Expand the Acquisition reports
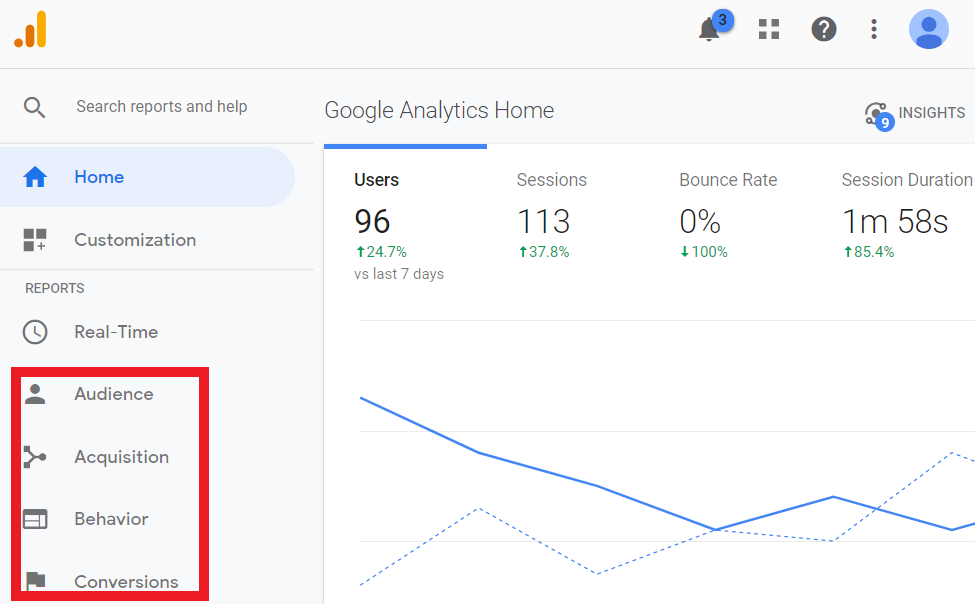The width and height of the screenshot is (975, 604). click(121, 457)
